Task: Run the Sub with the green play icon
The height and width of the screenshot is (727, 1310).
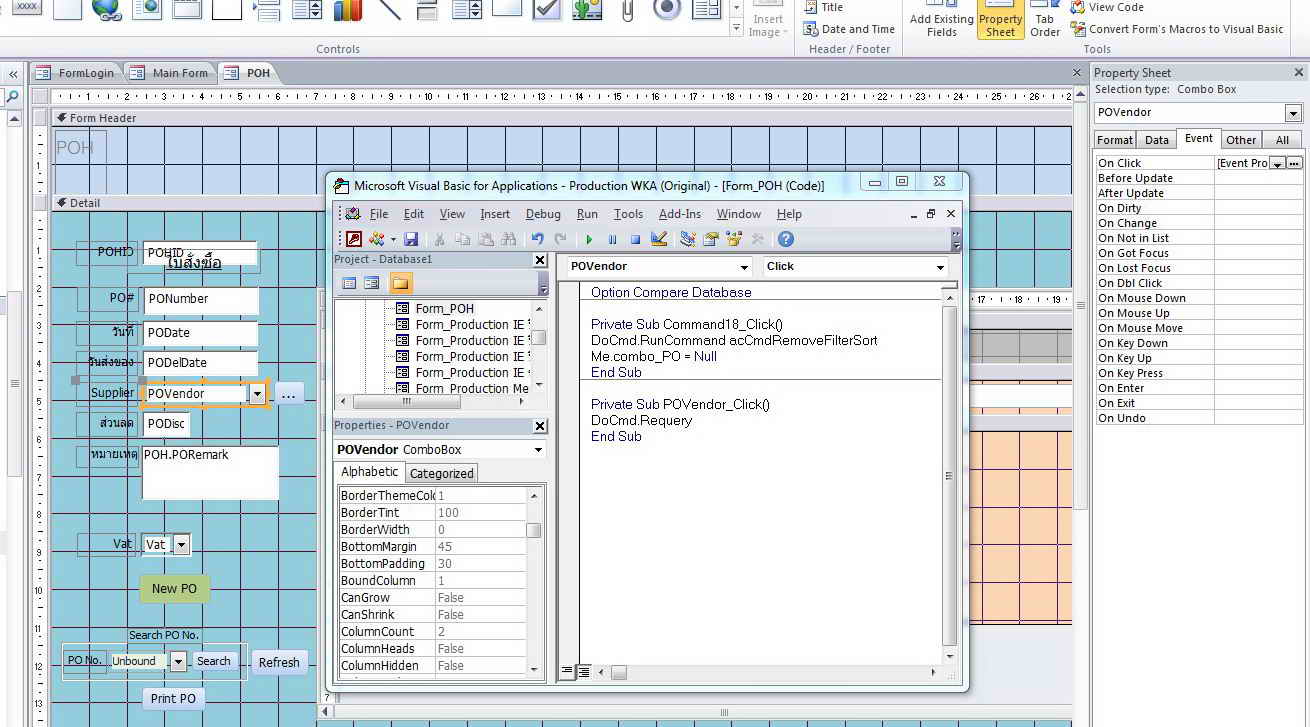Action: tap(589, 239)
